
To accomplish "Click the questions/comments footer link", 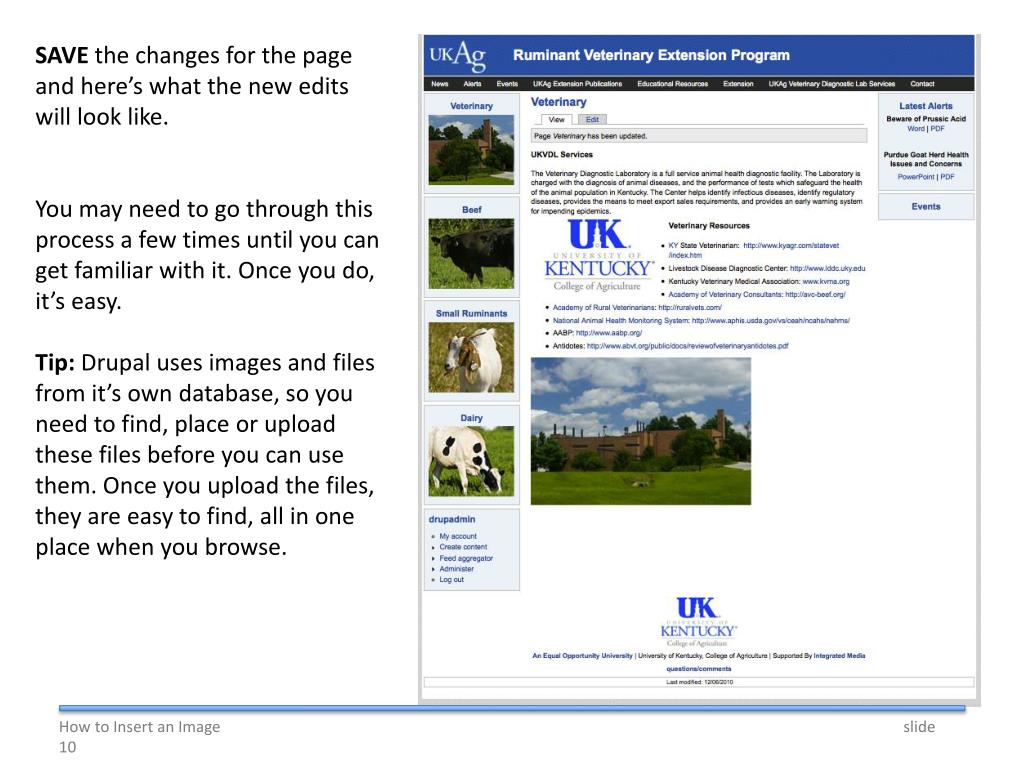I will (698, 669).
